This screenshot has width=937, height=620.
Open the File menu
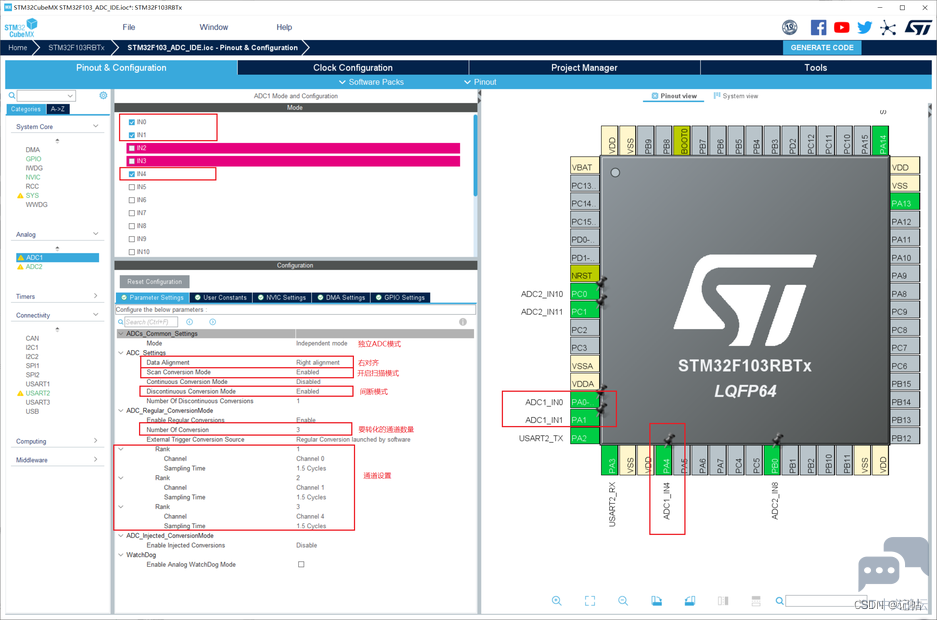[x=128, y=27]
